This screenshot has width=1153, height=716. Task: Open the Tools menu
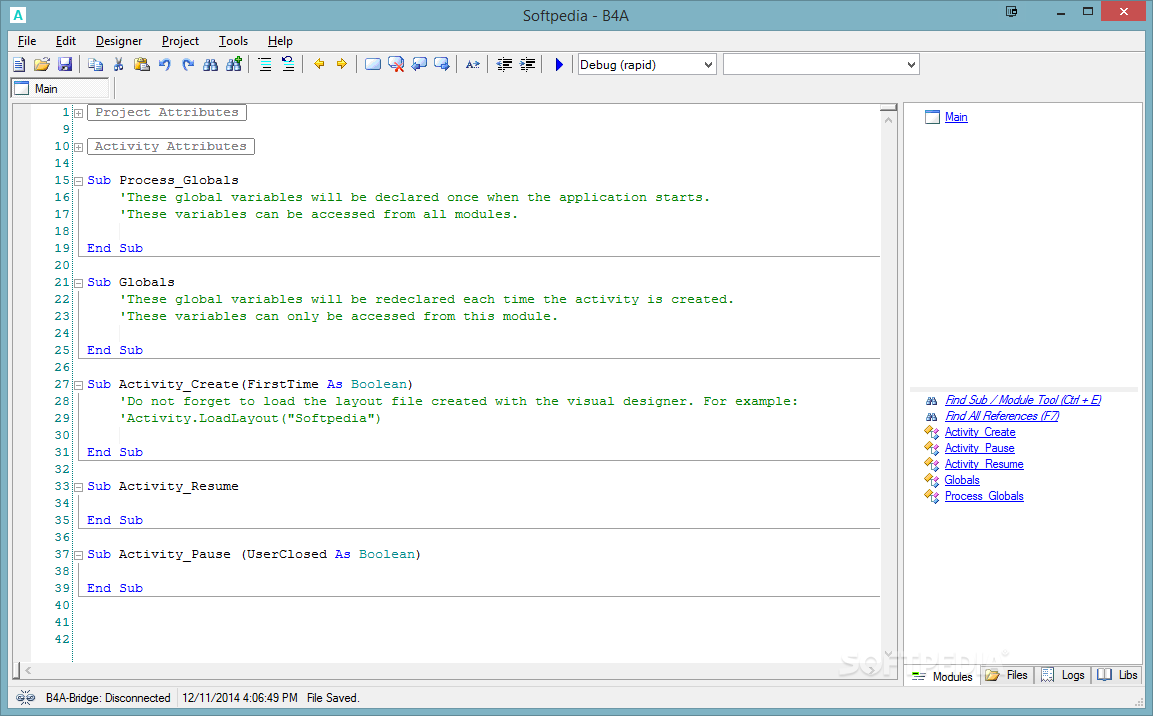pyautogui.click(x=233, y=41)
